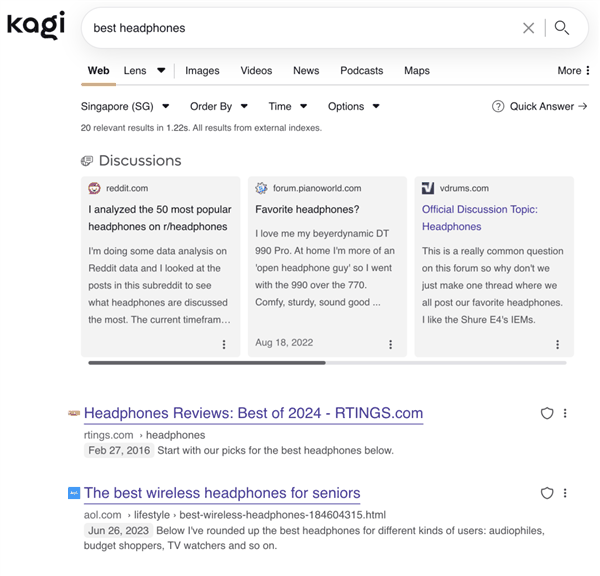This screenshot has height=576, width=600.
Task: Click the Kagi logo
Action: pos(36,25)
